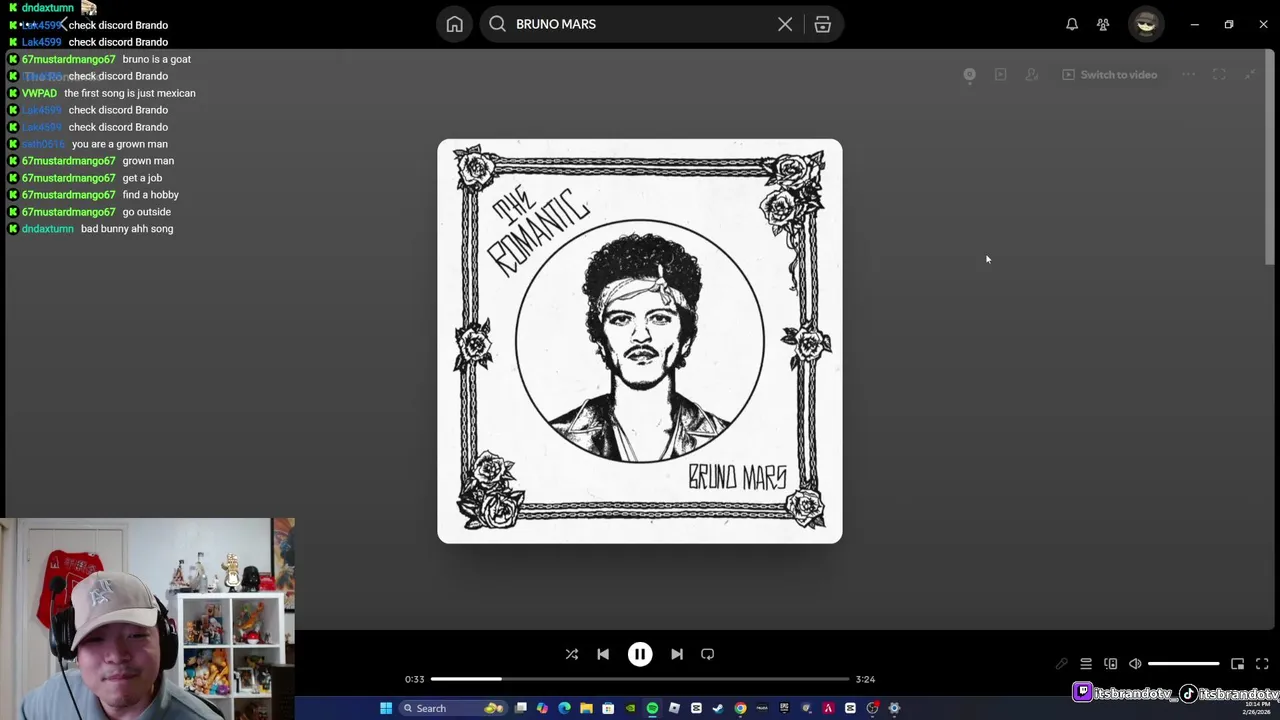Open the notifications bell

1072,24
